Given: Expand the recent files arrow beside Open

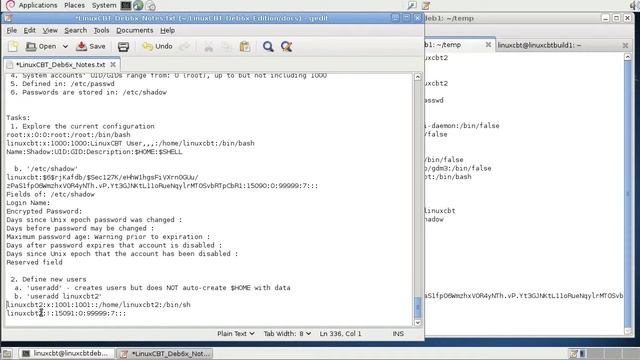Looking at the screenshot, I should coord(65,47).
